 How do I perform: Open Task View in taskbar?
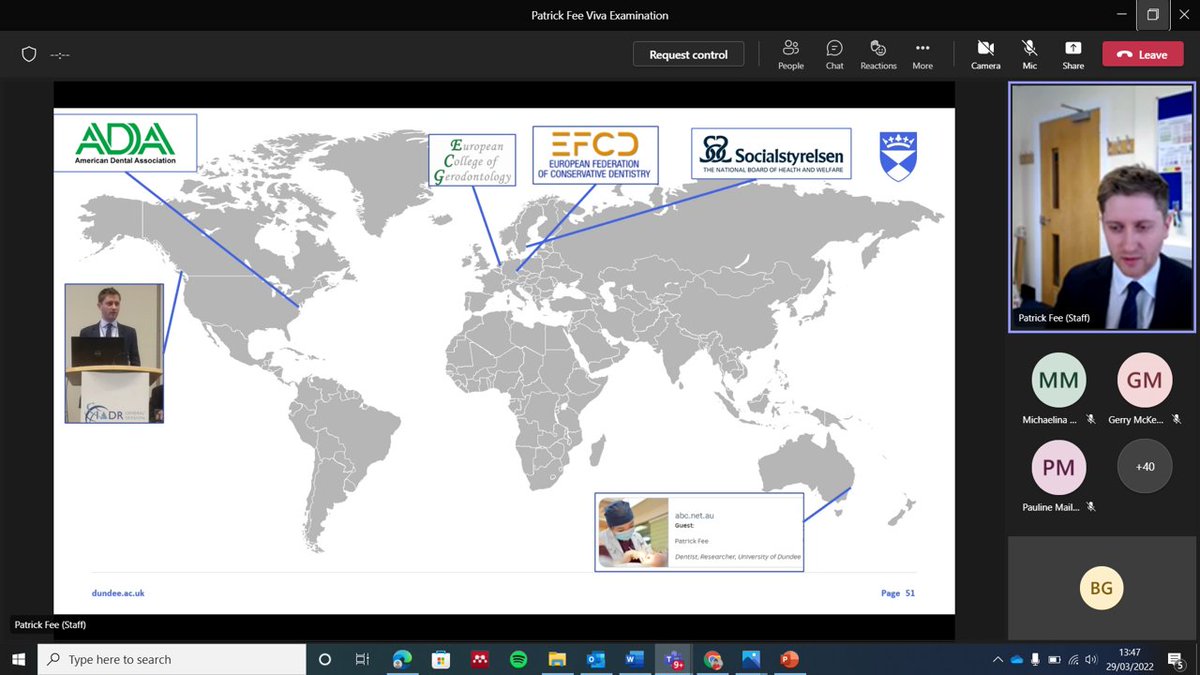pos(363,659)
